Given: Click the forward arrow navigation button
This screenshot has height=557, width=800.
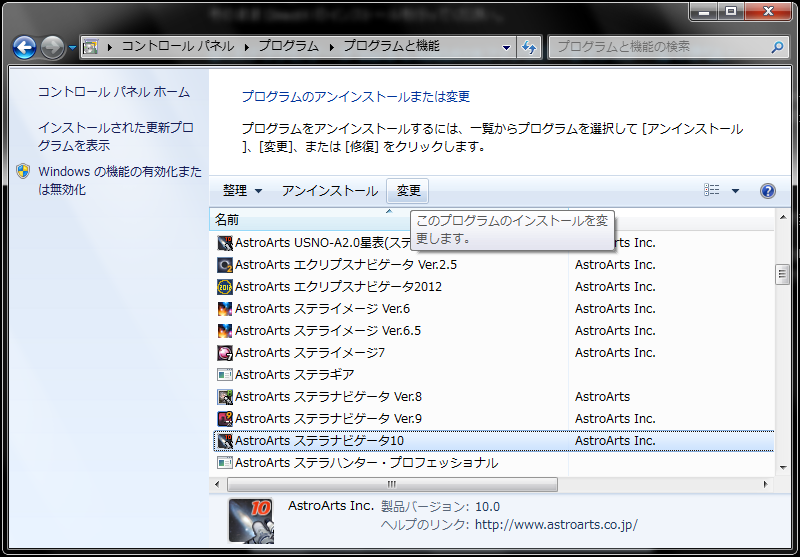Looking at the screenshot, I should click(52, 48).
